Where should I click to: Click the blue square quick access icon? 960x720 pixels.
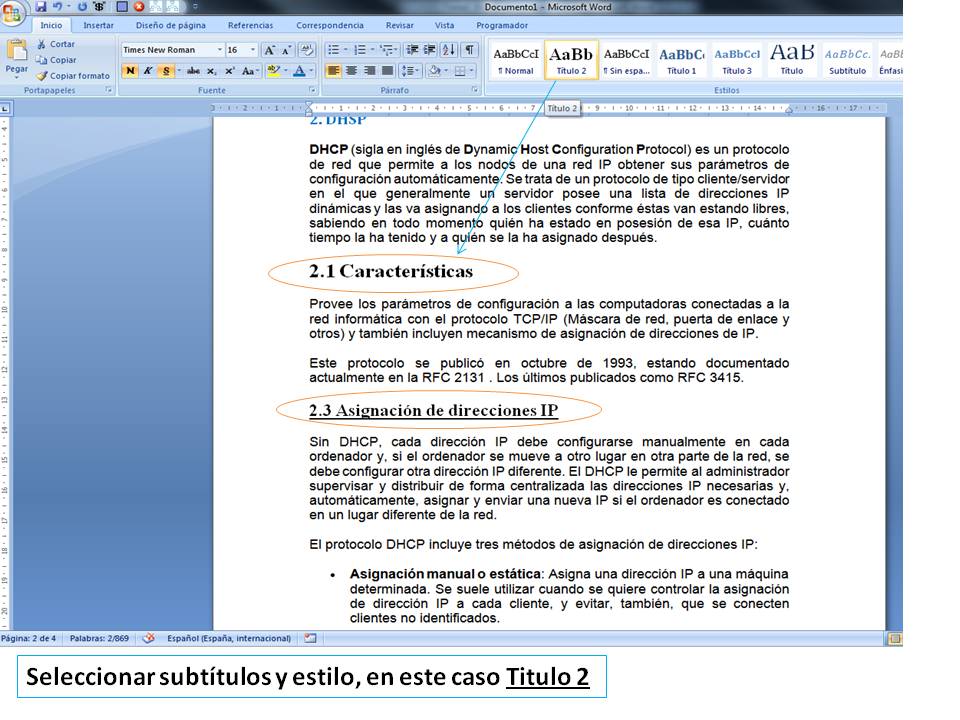pos(122,7)
